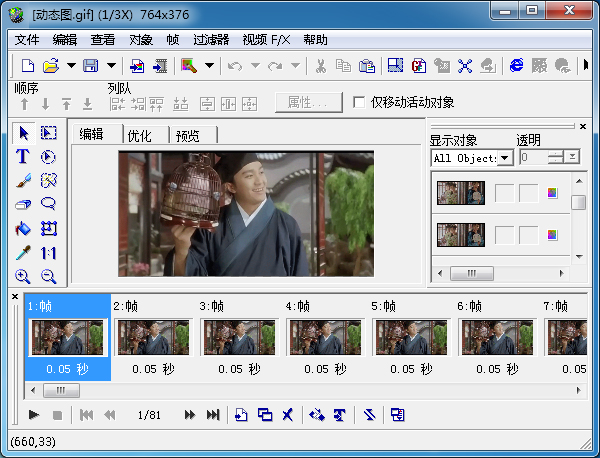Go to next frame button
Viewport: 600px width, 458px height.
189,414
